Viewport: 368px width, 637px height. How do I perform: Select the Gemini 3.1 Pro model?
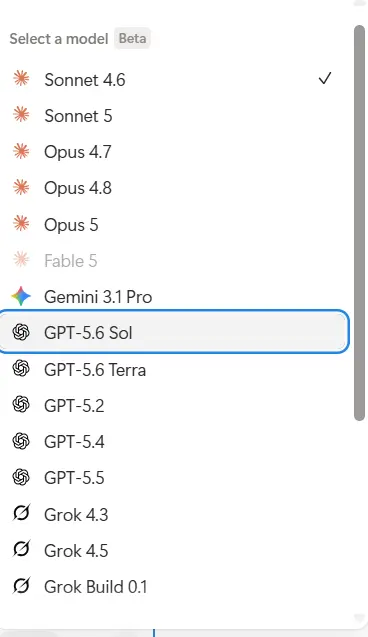coord(174,297)
